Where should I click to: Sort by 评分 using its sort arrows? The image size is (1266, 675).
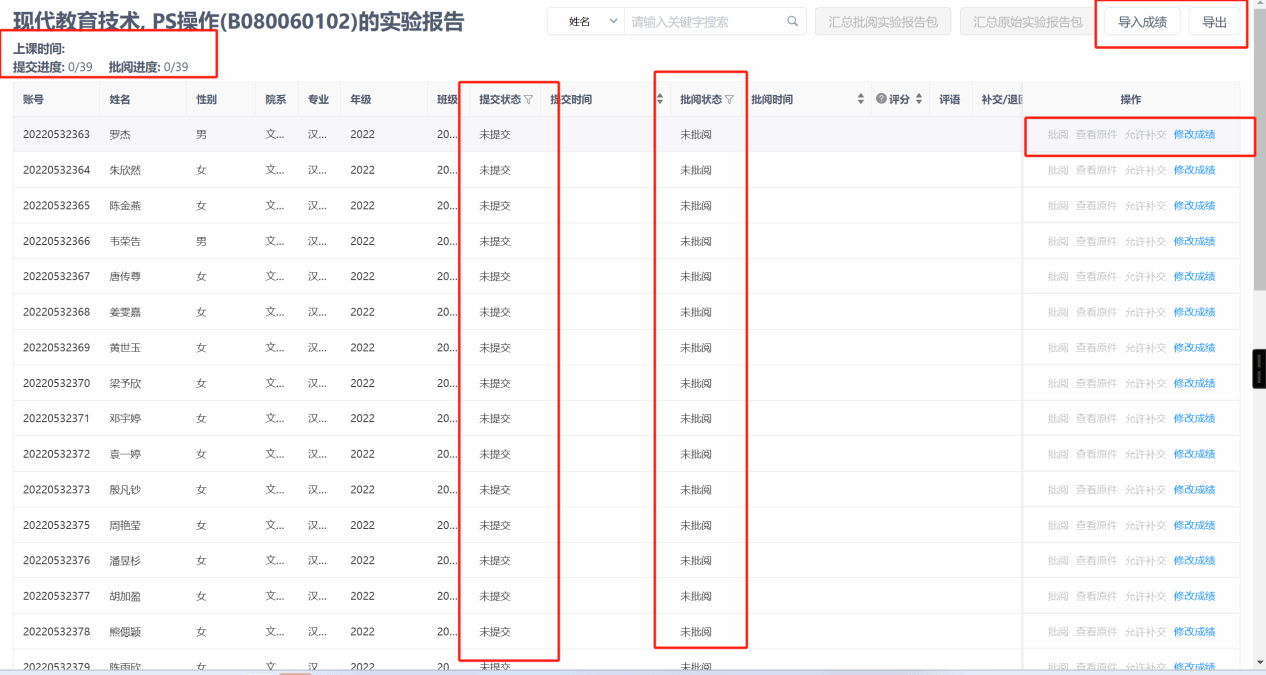(919, 100)
